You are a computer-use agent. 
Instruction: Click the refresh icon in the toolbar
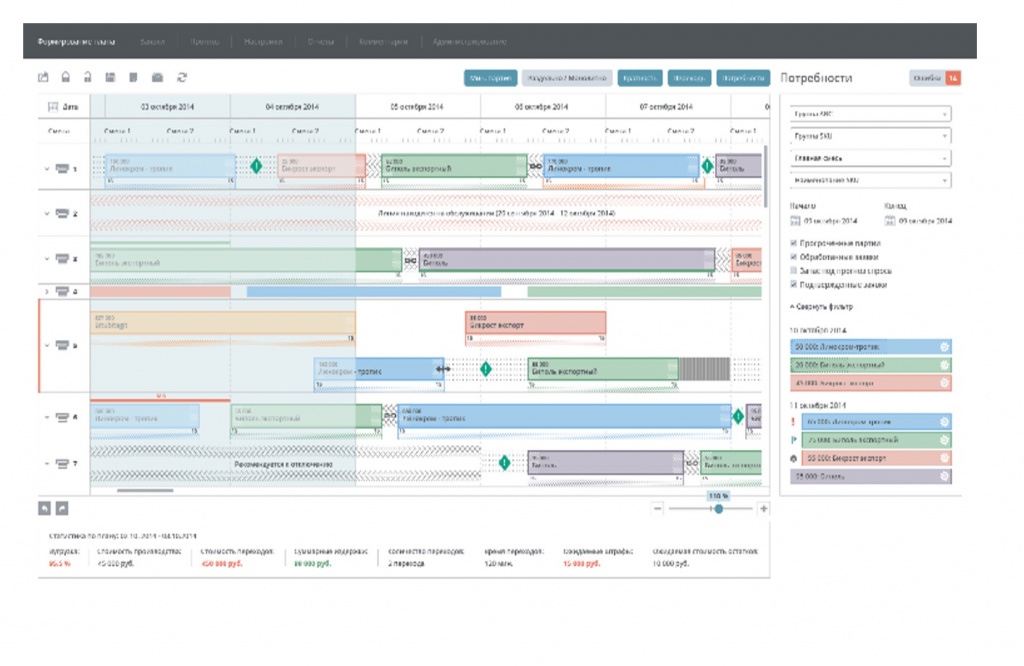point(182,77)
